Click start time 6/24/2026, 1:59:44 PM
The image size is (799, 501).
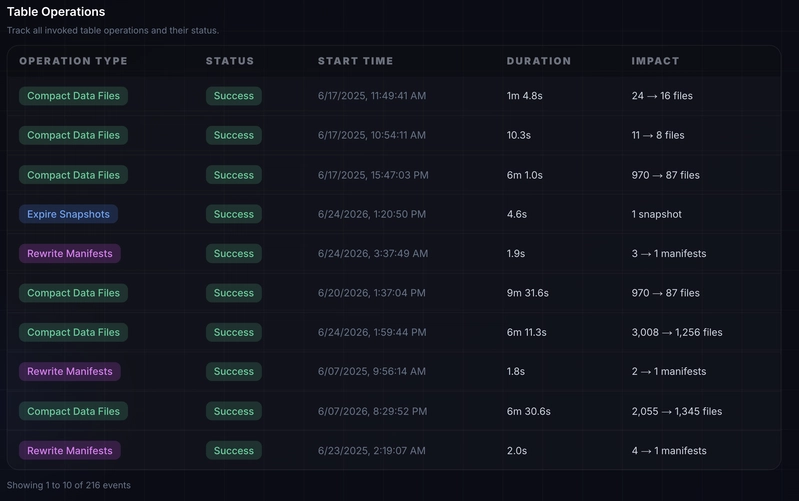tap(372, 332)
